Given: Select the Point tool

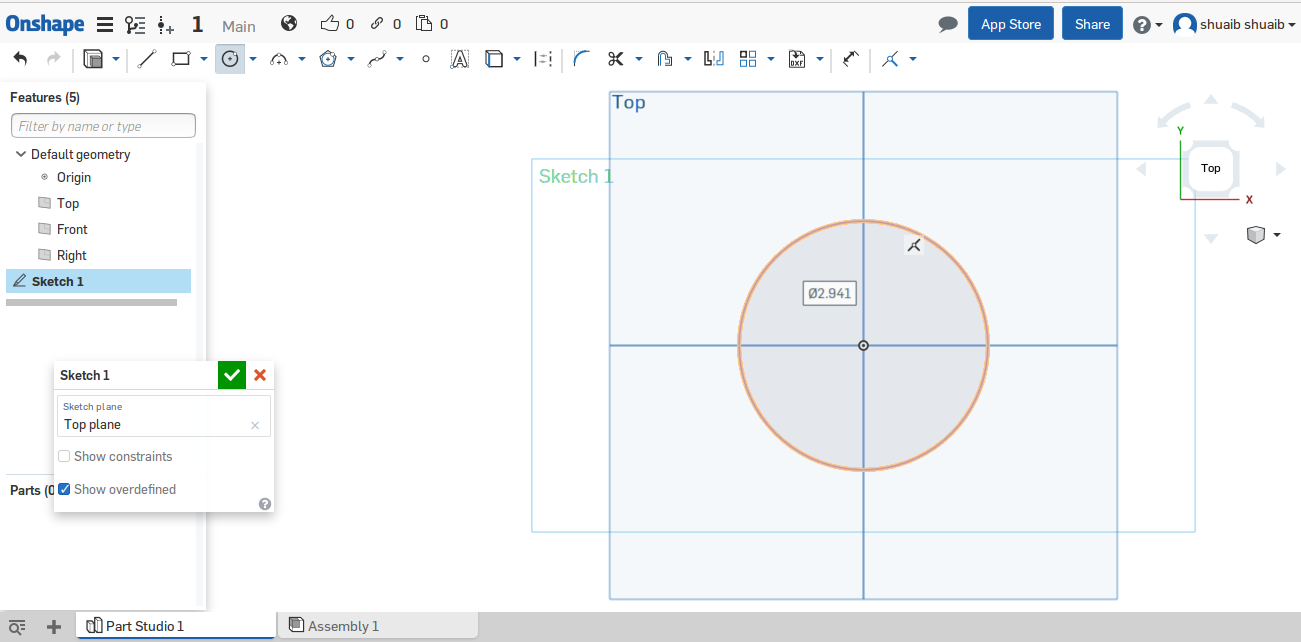Looking at the screenshot, I should [x=426, y=59].
